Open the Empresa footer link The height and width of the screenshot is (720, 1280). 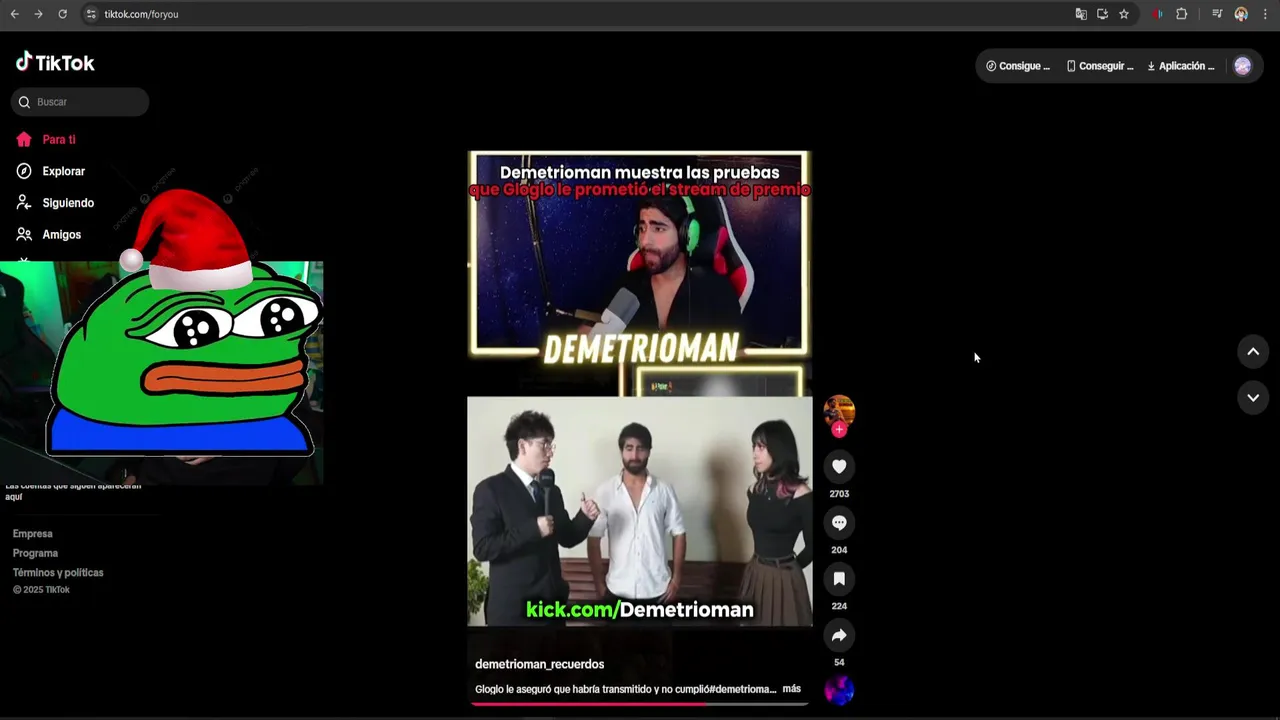click(33, 534)
